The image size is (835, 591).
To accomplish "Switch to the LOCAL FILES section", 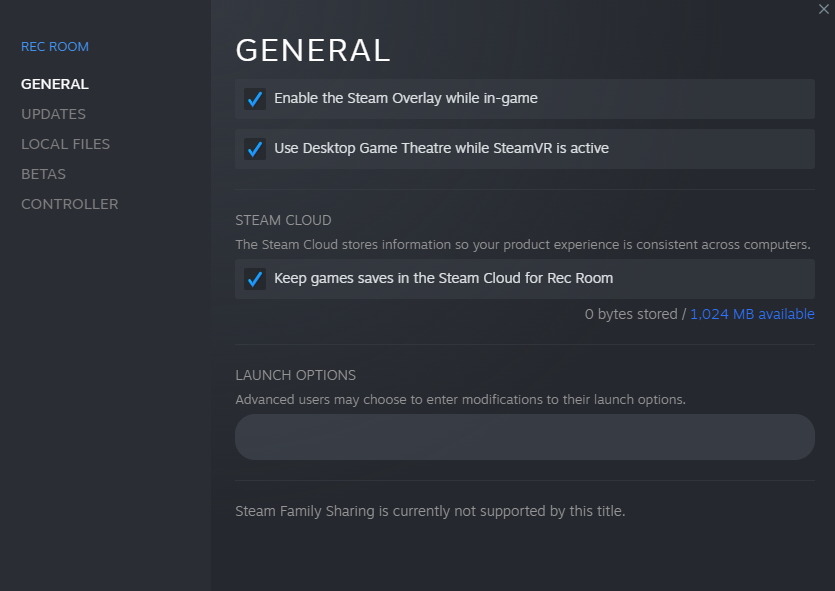I will tap(65, 143).
